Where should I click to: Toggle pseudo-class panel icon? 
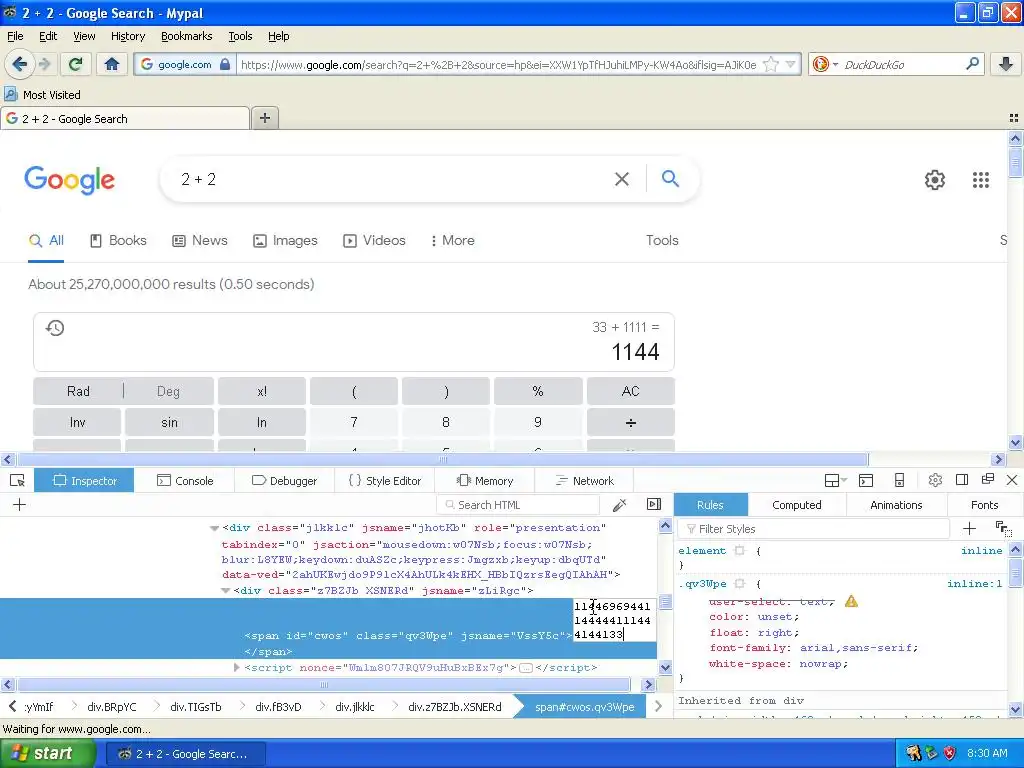click(x=1002, y=528)
